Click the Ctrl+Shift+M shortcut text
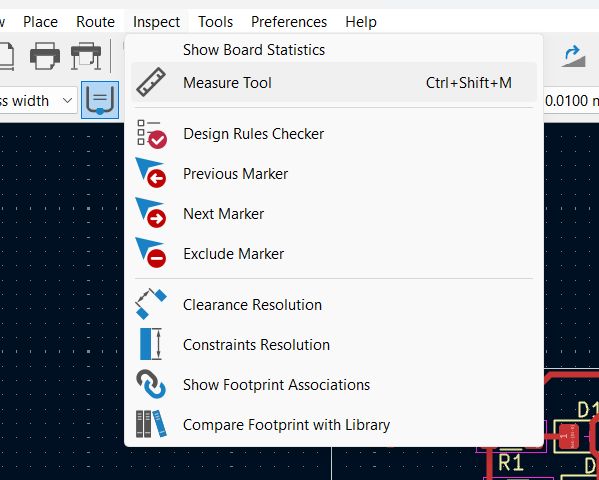 click(x=469, y=83)
